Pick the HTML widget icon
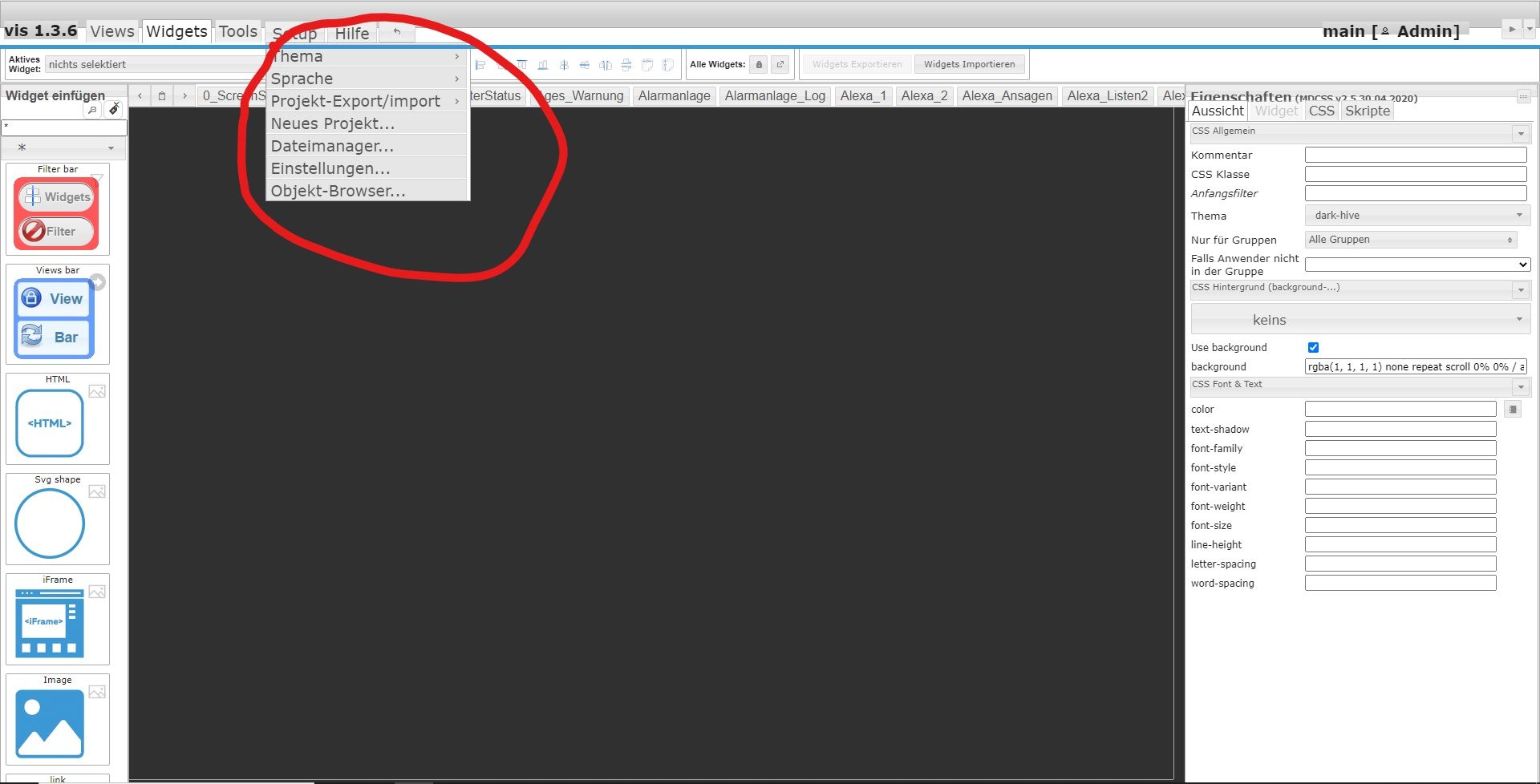This screenshot has height=784, width=1540. [50, 423]
